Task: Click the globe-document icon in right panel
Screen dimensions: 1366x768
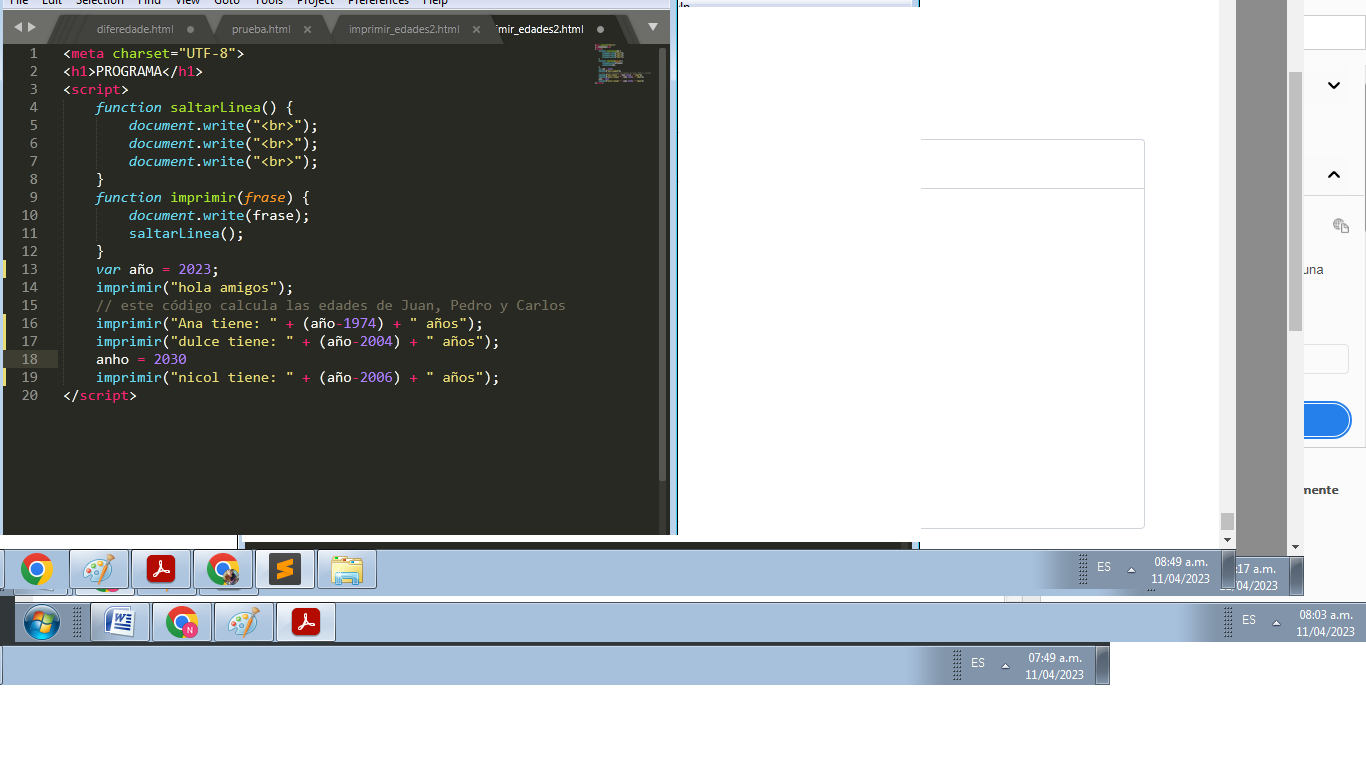Action: [x=1341, y=226]
